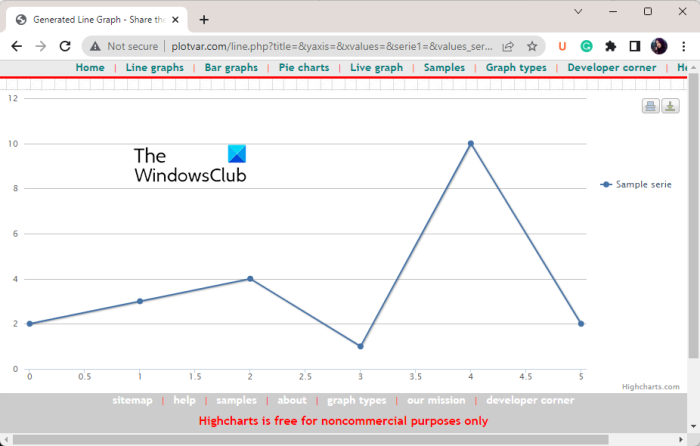
Task: Open the footer help link
Action: click(x=184, y=400)
